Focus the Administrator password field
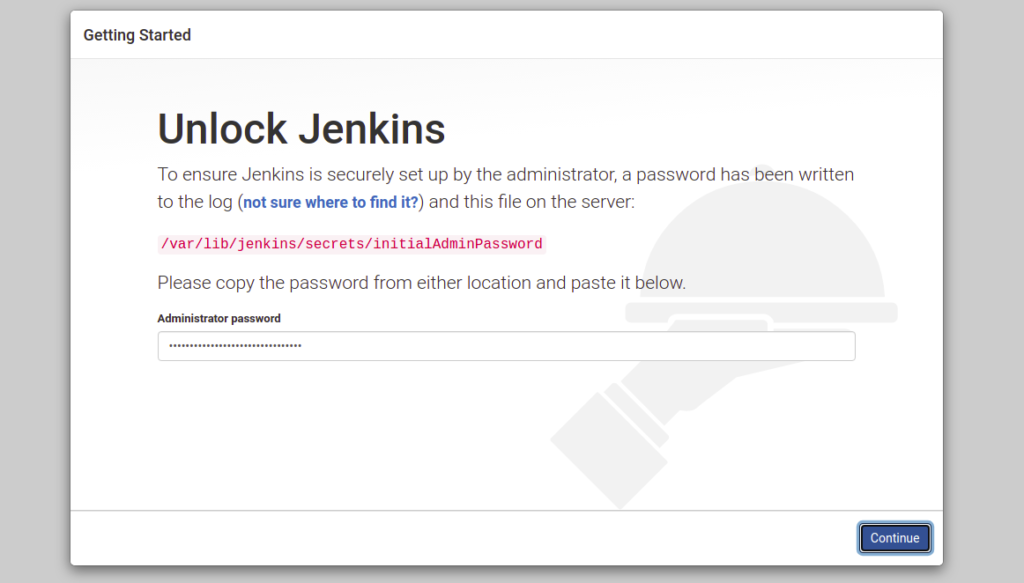The width and height of the screenshot is (1024, 583). click(x=506, y=346)
